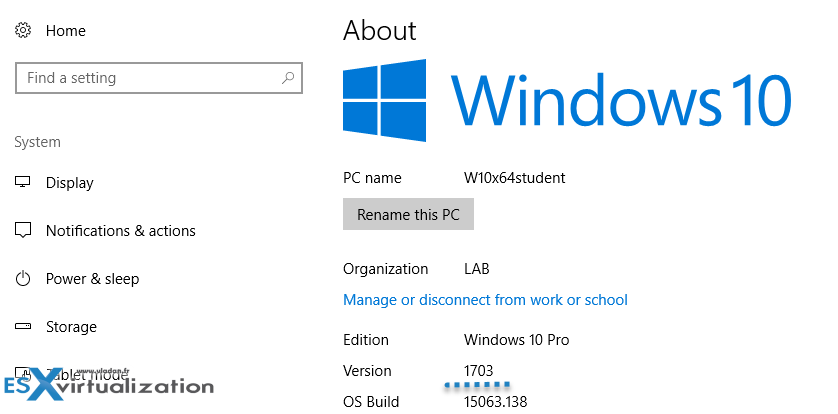Open Manage or disconnect from work or school
Viewport: 838px width, 414px height.
pyautogui.click(x=485, y=300)
